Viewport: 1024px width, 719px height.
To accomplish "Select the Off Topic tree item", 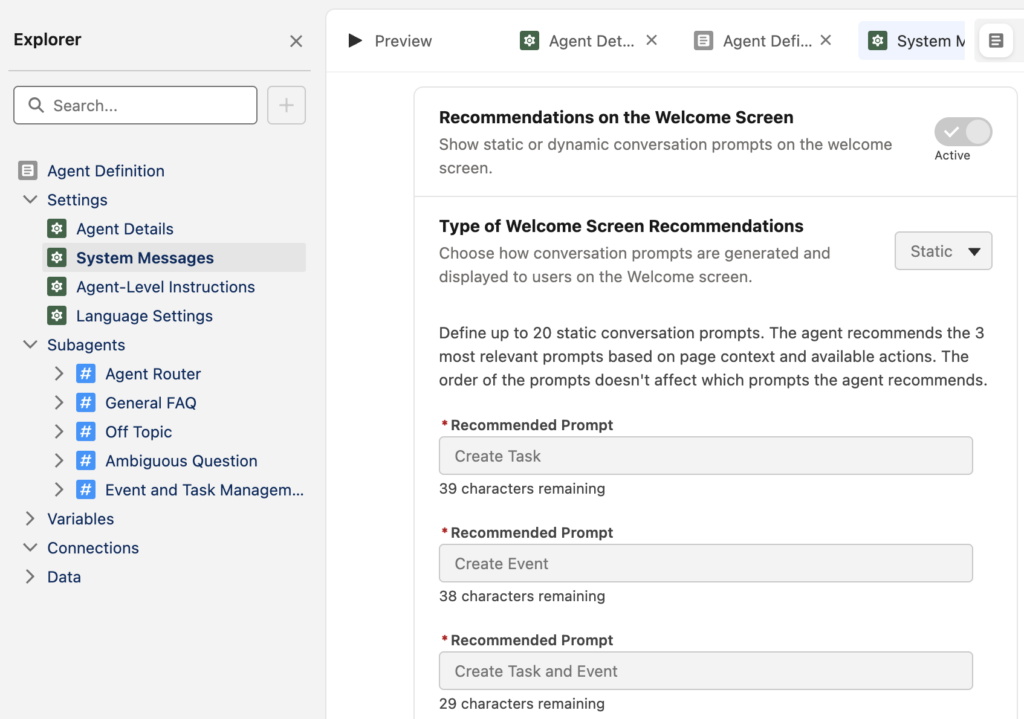I will (x=138, y=432).
